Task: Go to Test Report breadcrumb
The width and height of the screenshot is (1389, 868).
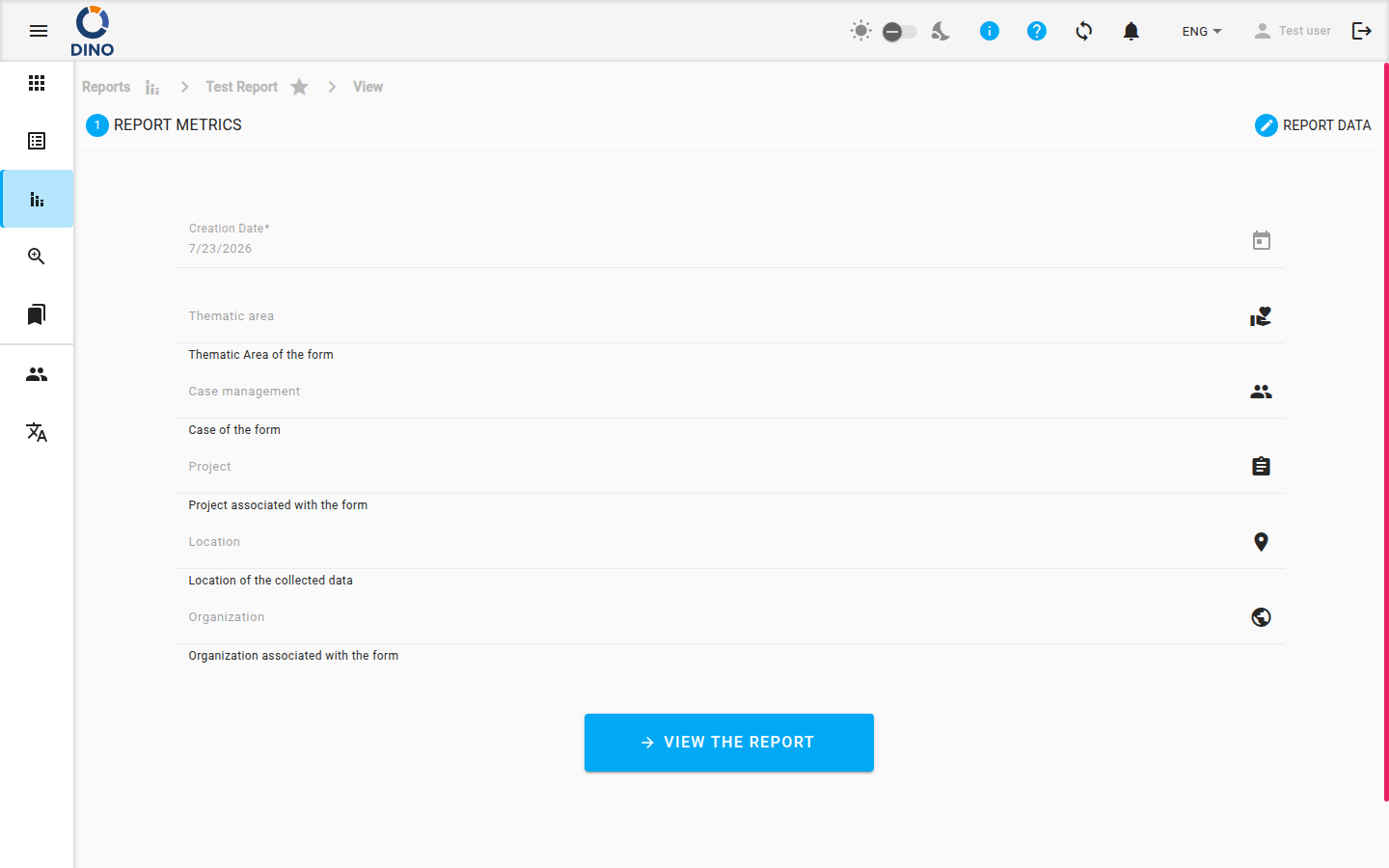Action: [241, 87]
